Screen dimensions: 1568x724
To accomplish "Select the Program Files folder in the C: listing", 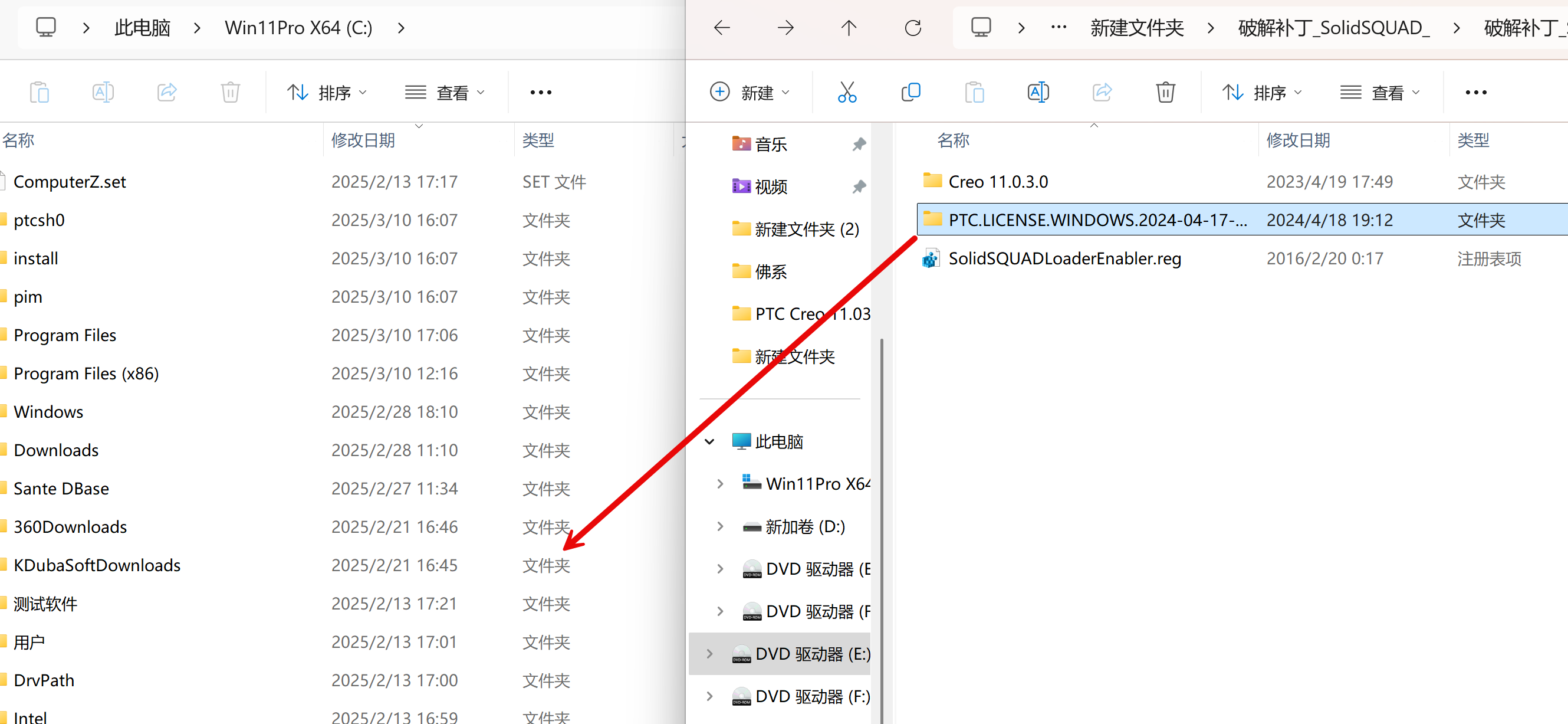I will point(64,335).
